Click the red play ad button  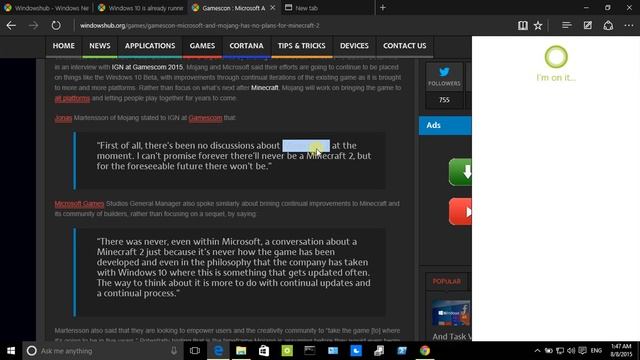tap(460, 211)
